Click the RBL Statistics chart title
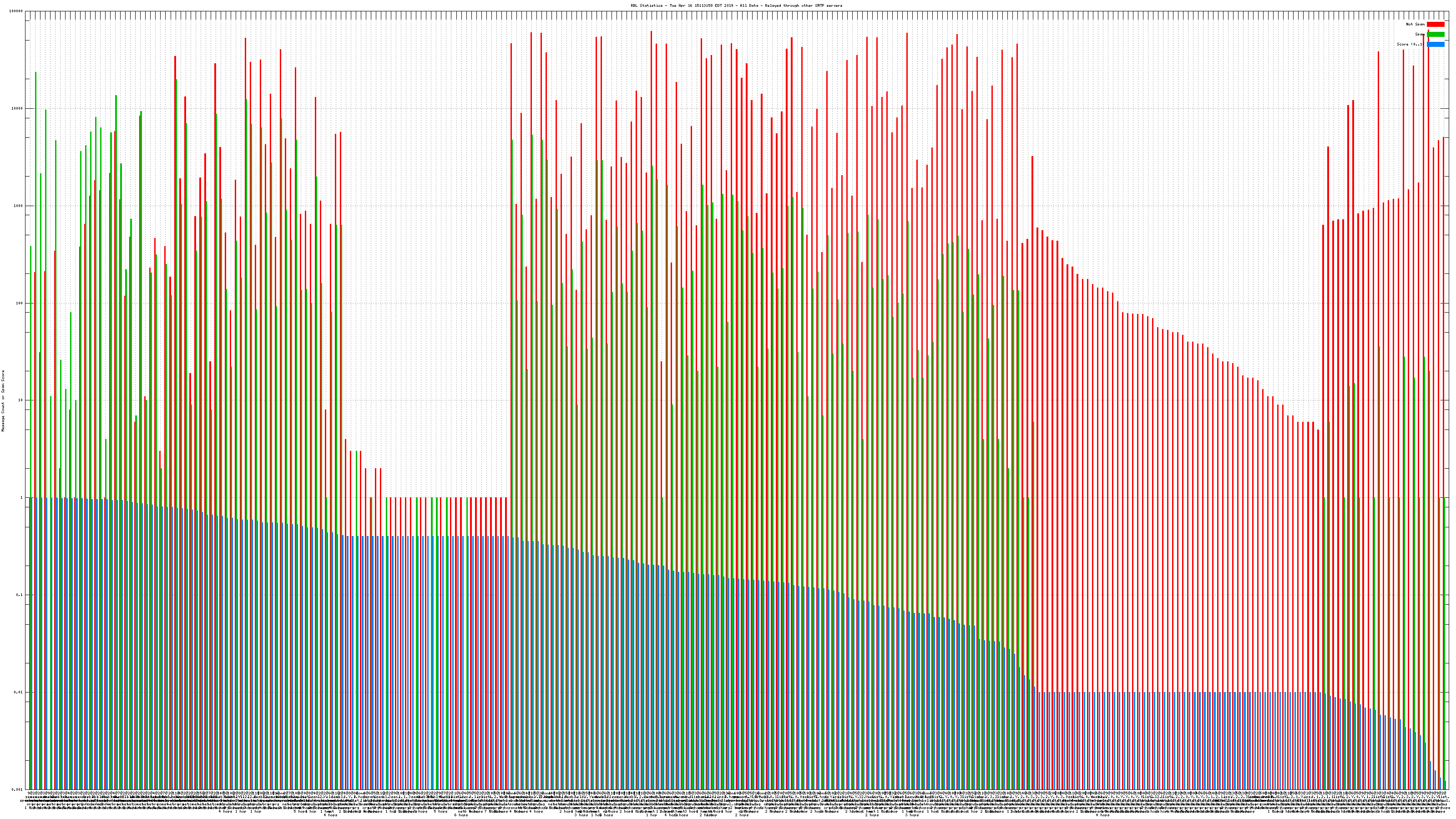 coord(736,5)
